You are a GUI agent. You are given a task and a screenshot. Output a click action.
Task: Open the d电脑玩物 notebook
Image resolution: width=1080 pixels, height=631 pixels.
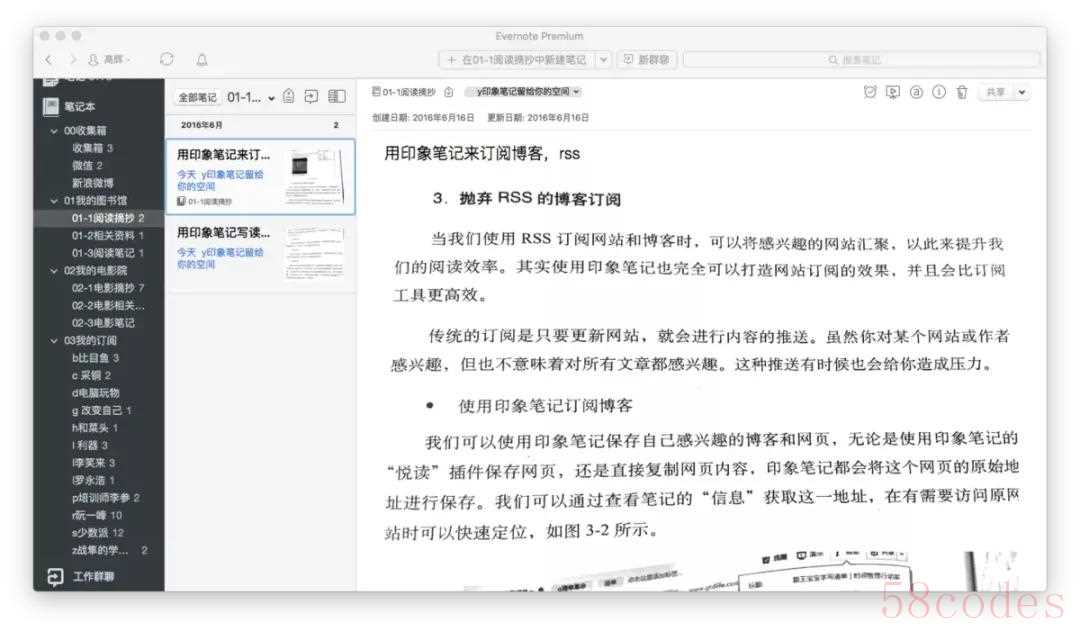[95, 393]
